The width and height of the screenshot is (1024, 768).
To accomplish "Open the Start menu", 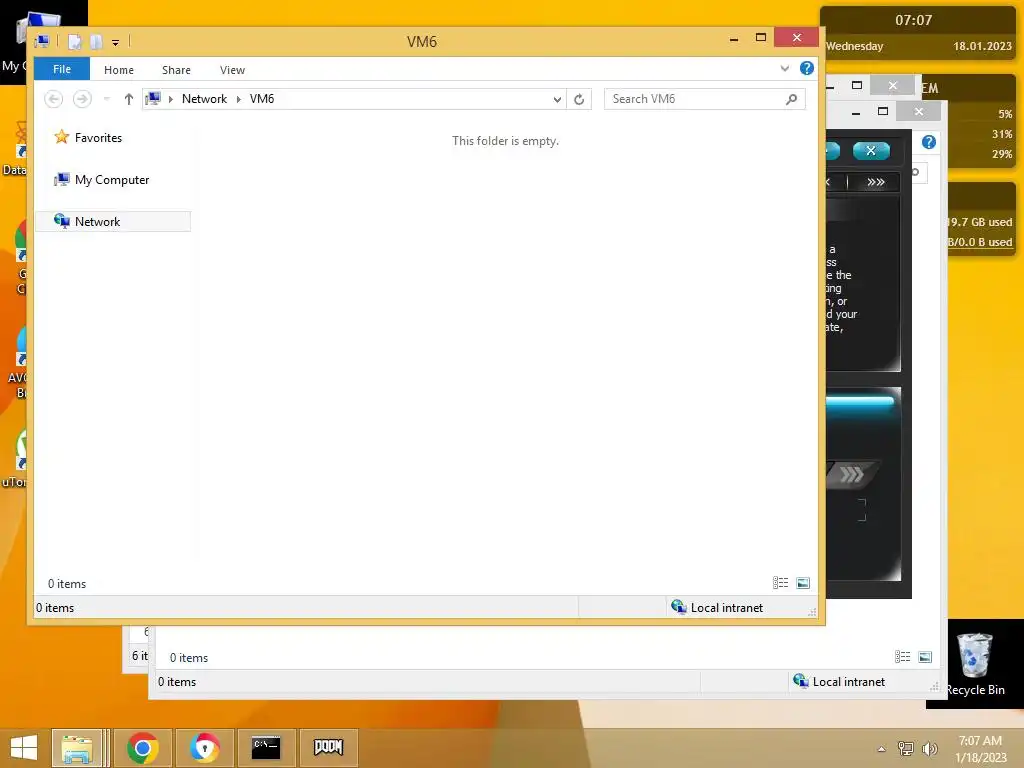I will pos(24,748).
